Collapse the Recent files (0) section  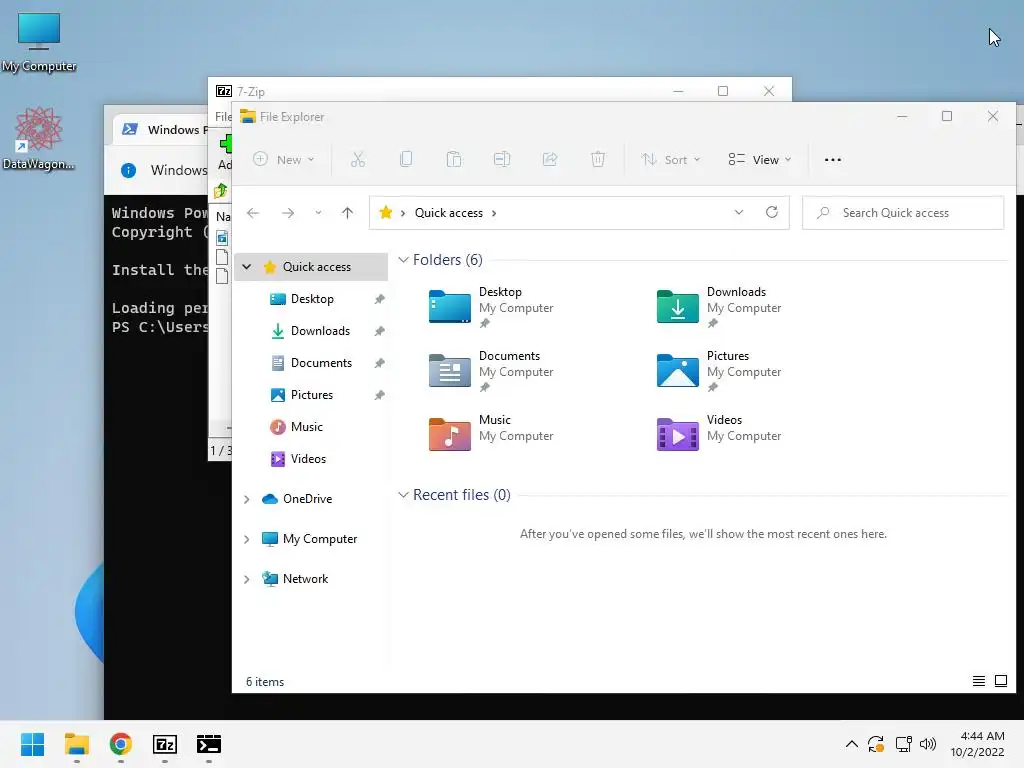coord(404,495)
